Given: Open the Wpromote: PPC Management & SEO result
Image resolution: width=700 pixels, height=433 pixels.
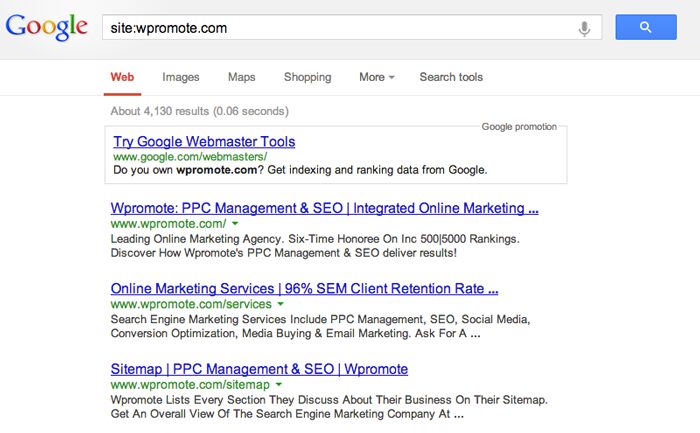Looking at the screenshot, I should [324, 209].
